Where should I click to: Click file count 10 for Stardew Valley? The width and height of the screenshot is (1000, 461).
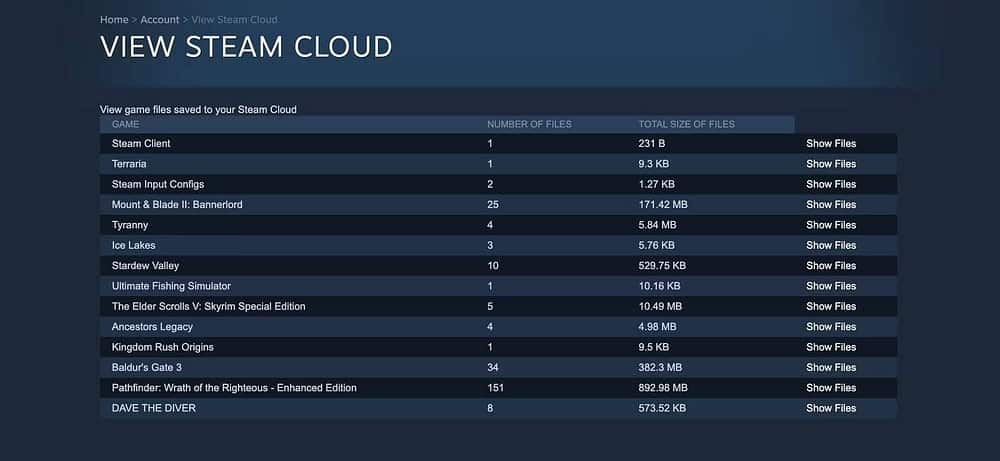point(493,266)
